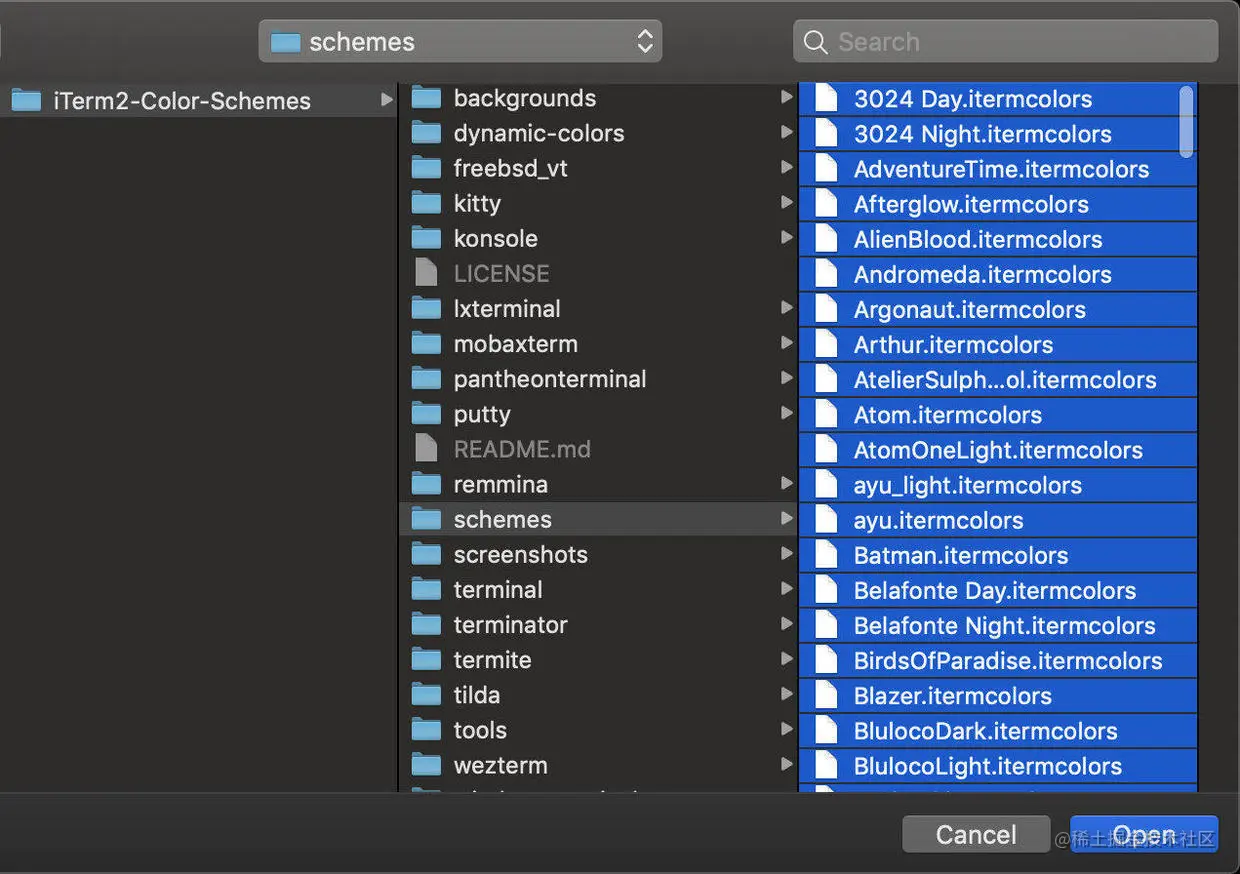Expand the dynamic-colors folder arrow

(x=787, y=132)
